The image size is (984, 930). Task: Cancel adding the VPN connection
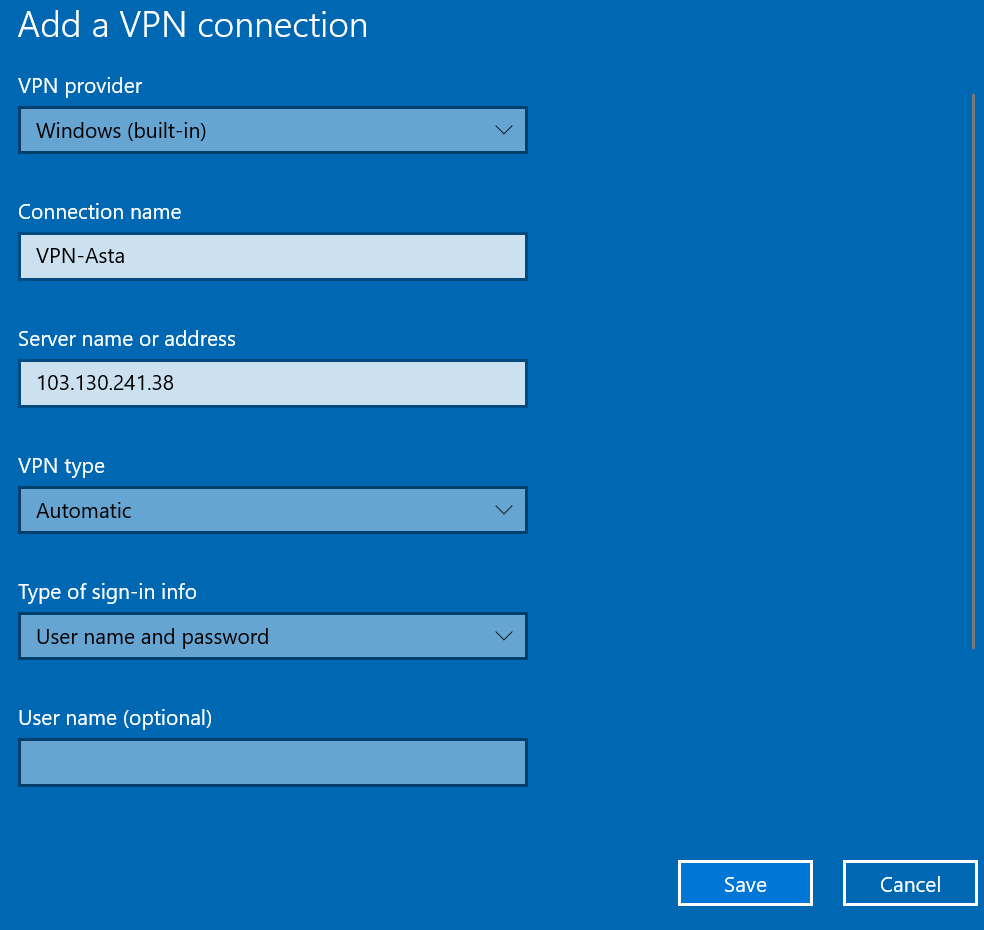(x=910, y=884)
